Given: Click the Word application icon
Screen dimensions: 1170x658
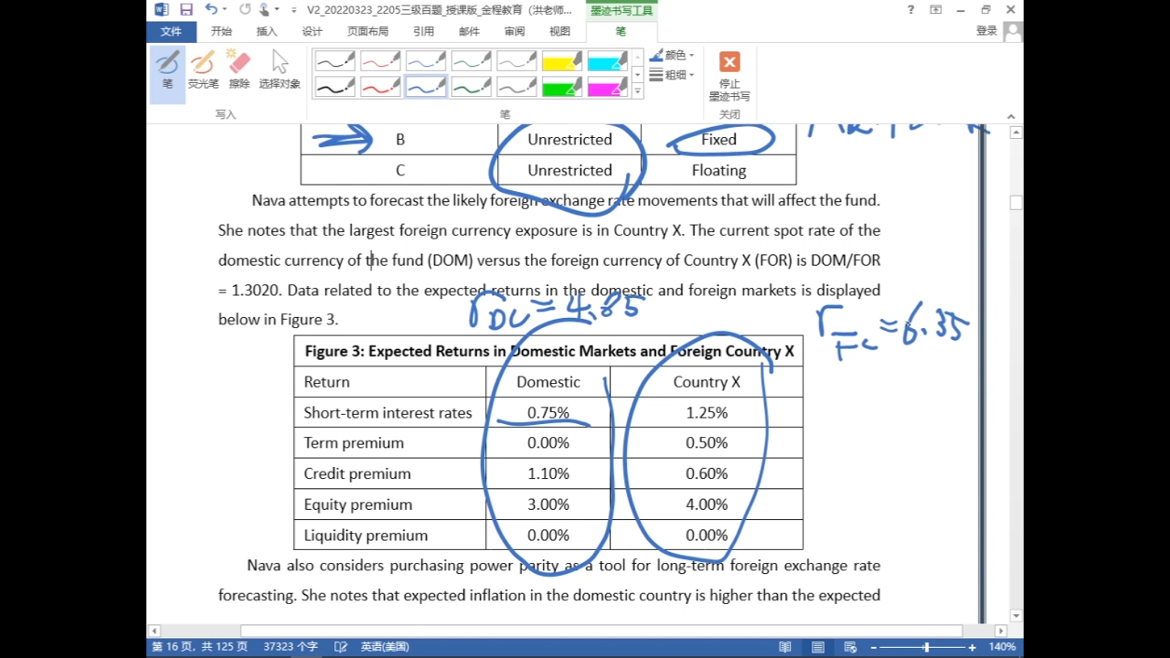Looking at the screenshot, I should click(x=161, y=10).
